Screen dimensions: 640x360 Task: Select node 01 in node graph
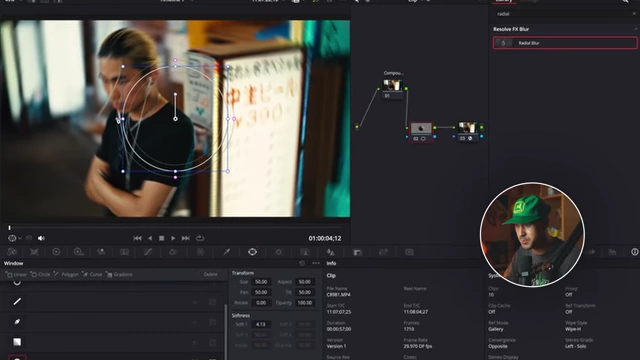pyautogui.click(x=392, y=89)
